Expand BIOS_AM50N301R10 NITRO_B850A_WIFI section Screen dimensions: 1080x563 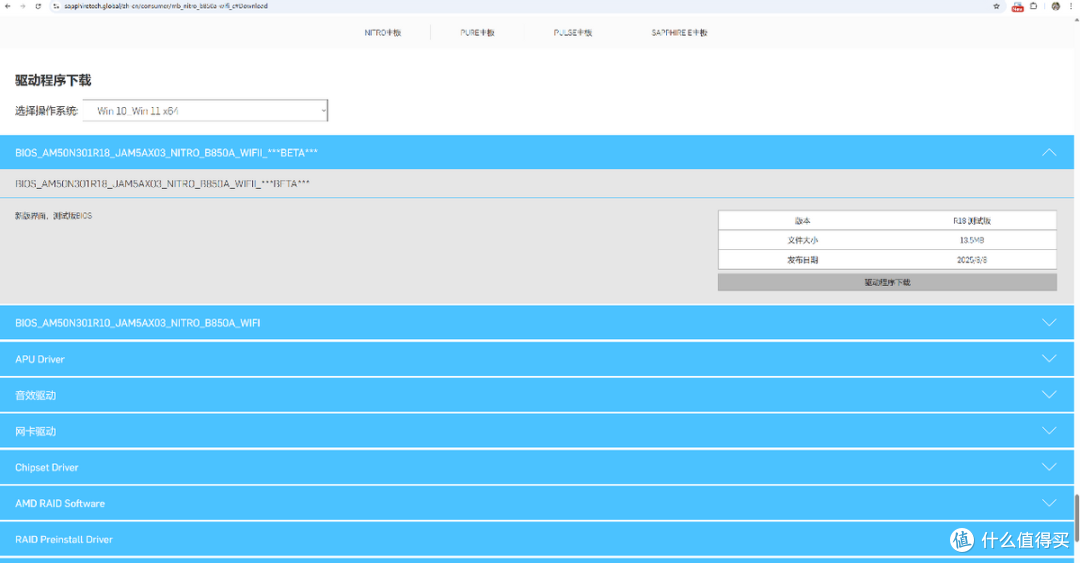[537, 323]
